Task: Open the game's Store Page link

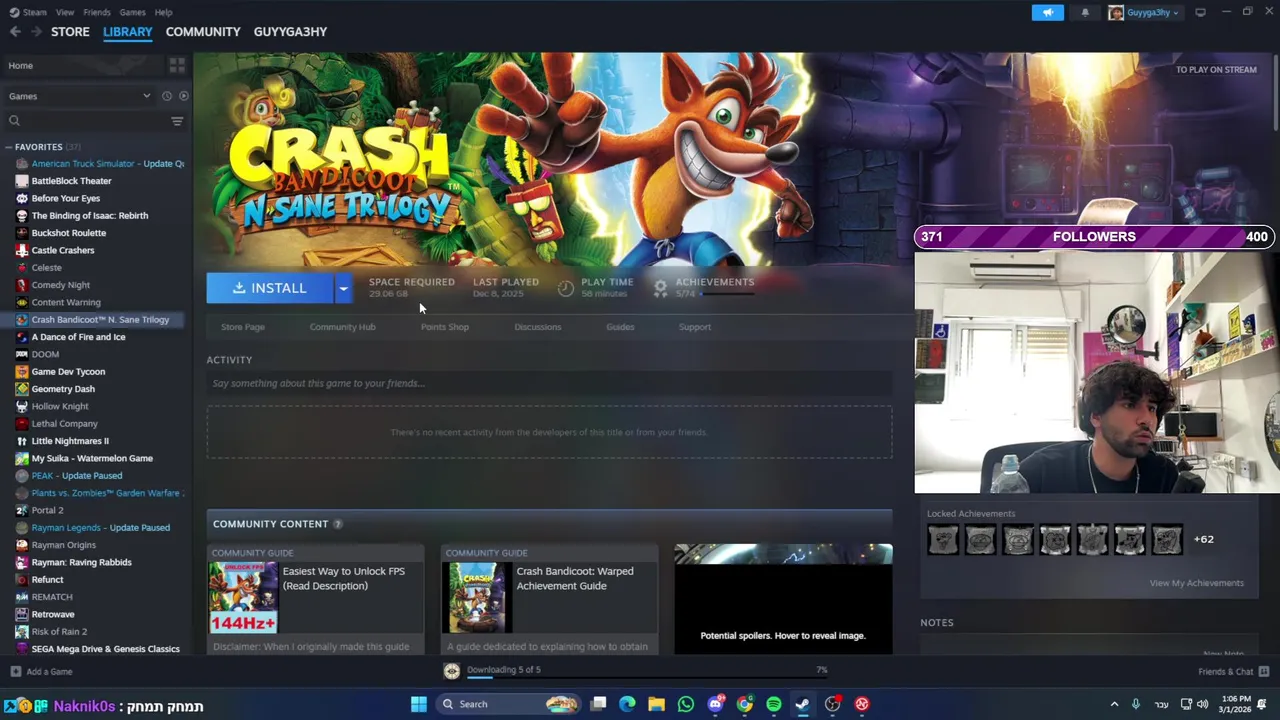Action: pos(243,327)
